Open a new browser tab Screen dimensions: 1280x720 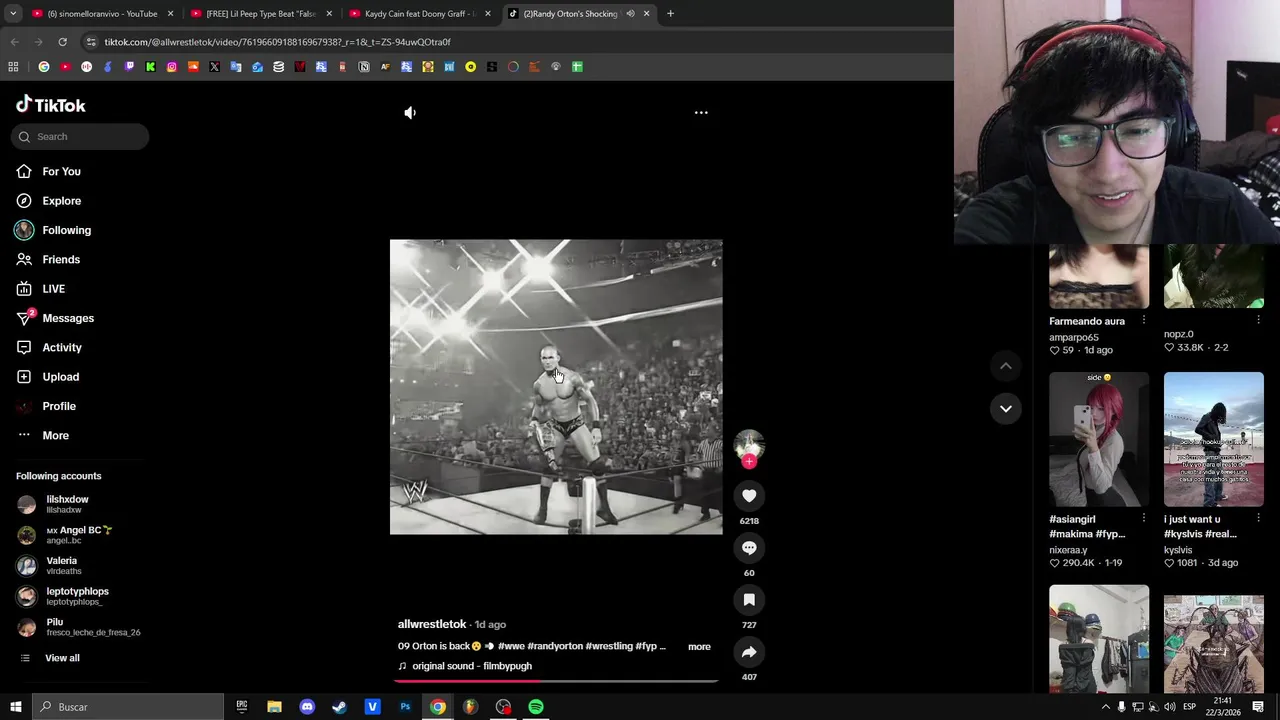[670, 14]
